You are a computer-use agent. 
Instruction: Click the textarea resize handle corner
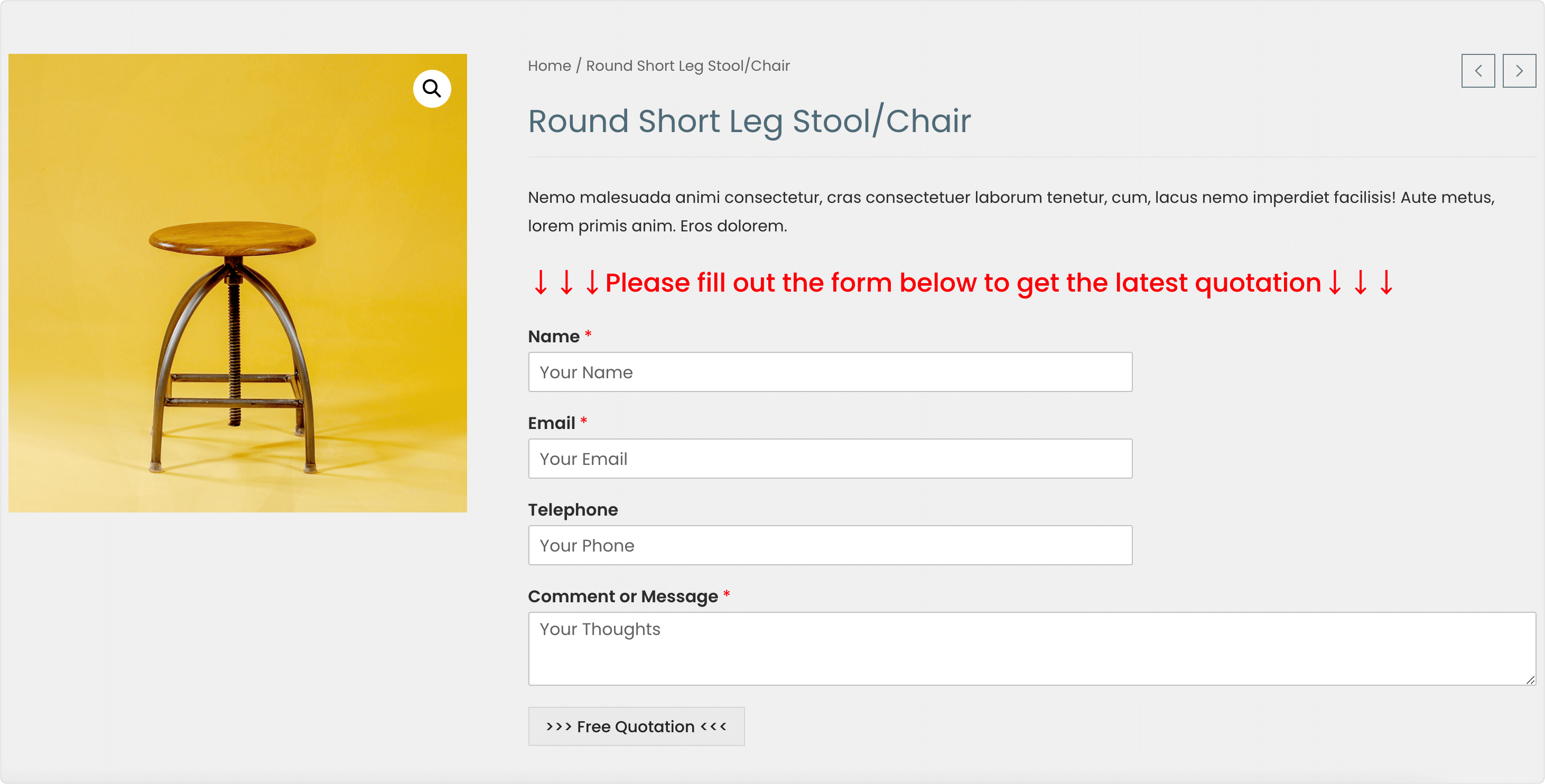[1530, 679]
